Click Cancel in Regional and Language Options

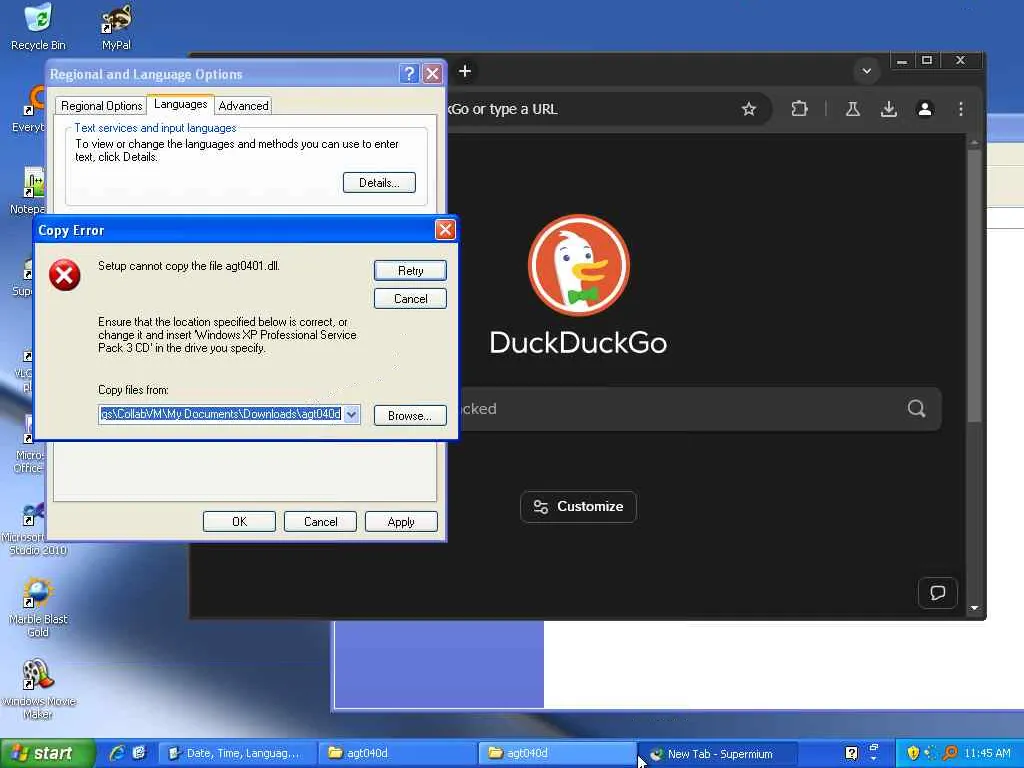pos(320,521)
